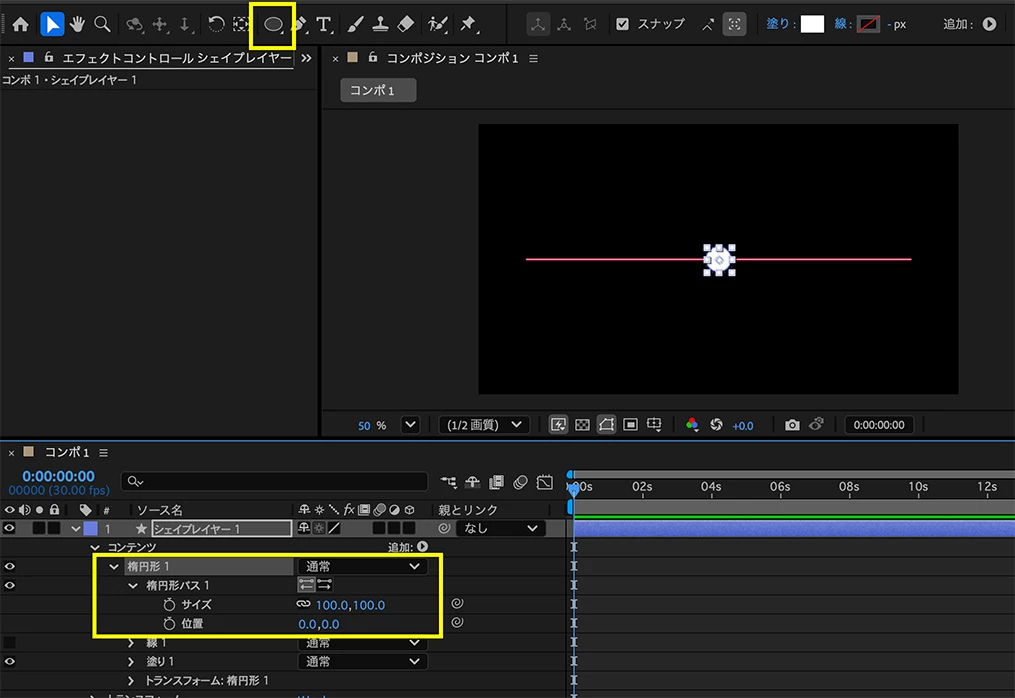The height and width of the screenshot is (698, 1015).
Task: Click the view axis mode icon
Action: 590,25
